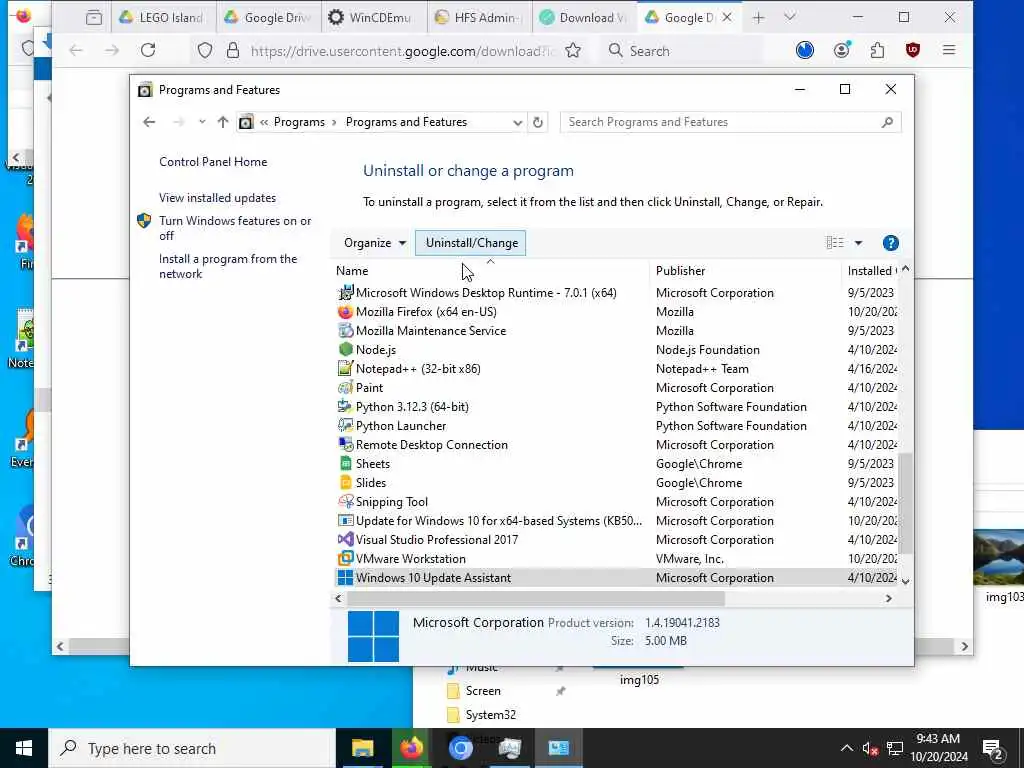This screenshot has height=768, width=1024.
Task: Switch to the HFS Admin tab
Action: (479, 18)
